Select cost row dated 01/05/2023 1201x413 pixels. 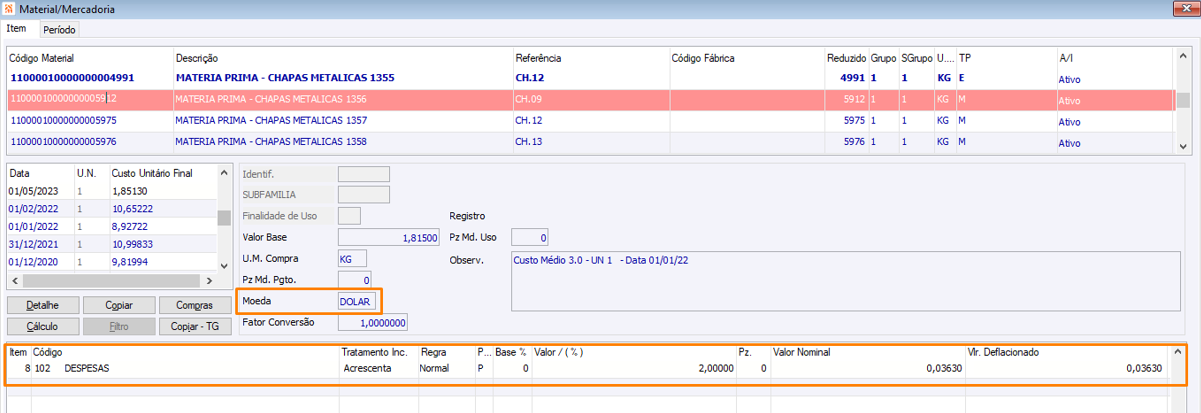click(112, 190)
